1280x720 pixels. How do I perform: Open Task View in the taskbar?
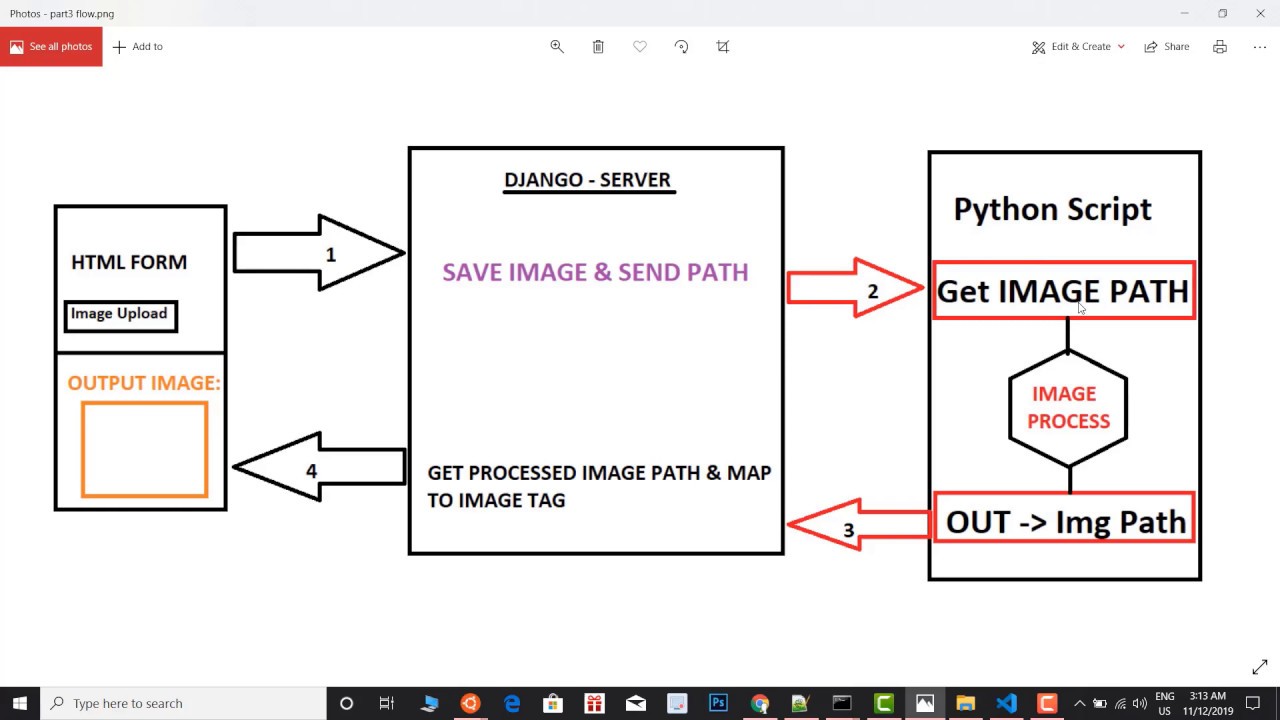point(387,703)
